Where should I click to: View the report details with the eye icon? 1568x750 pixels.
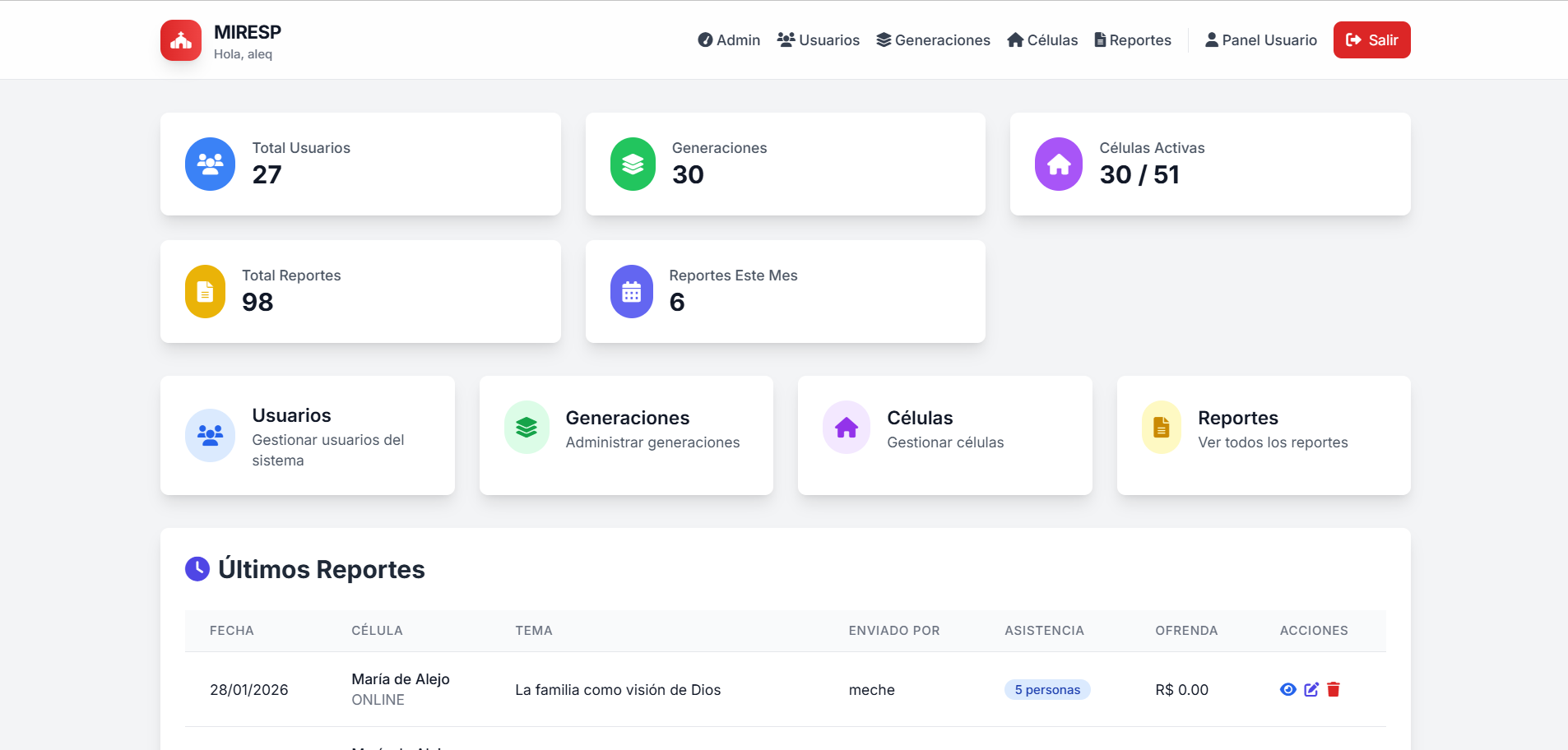coord(1288,690)
